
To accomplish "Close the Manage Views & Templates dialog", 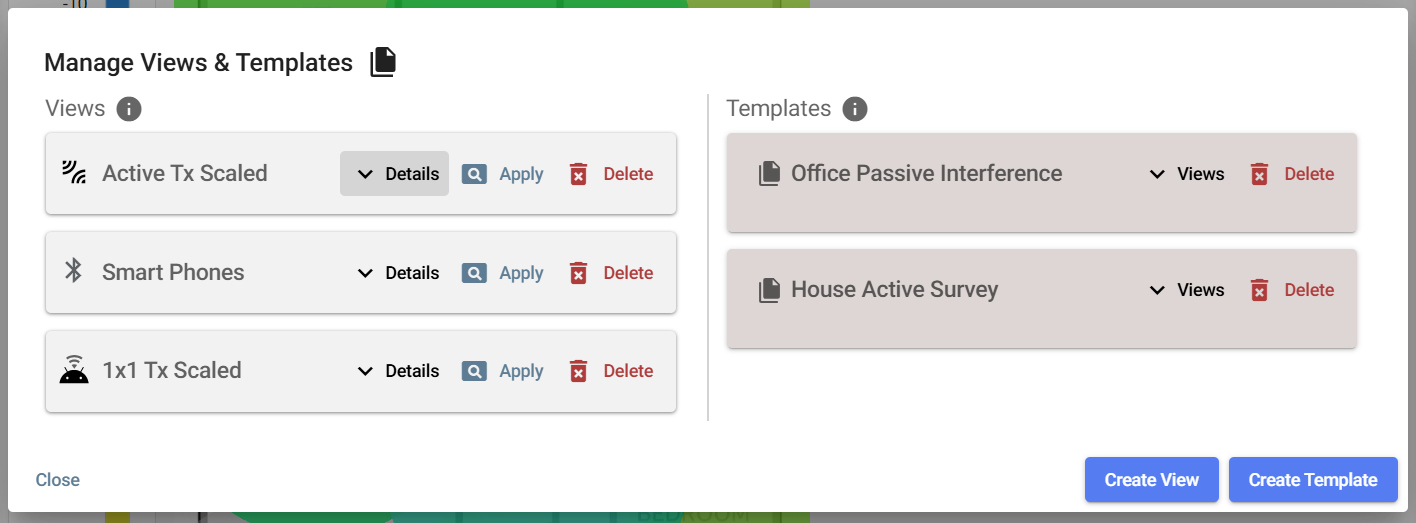I will (x=58, y=480).
